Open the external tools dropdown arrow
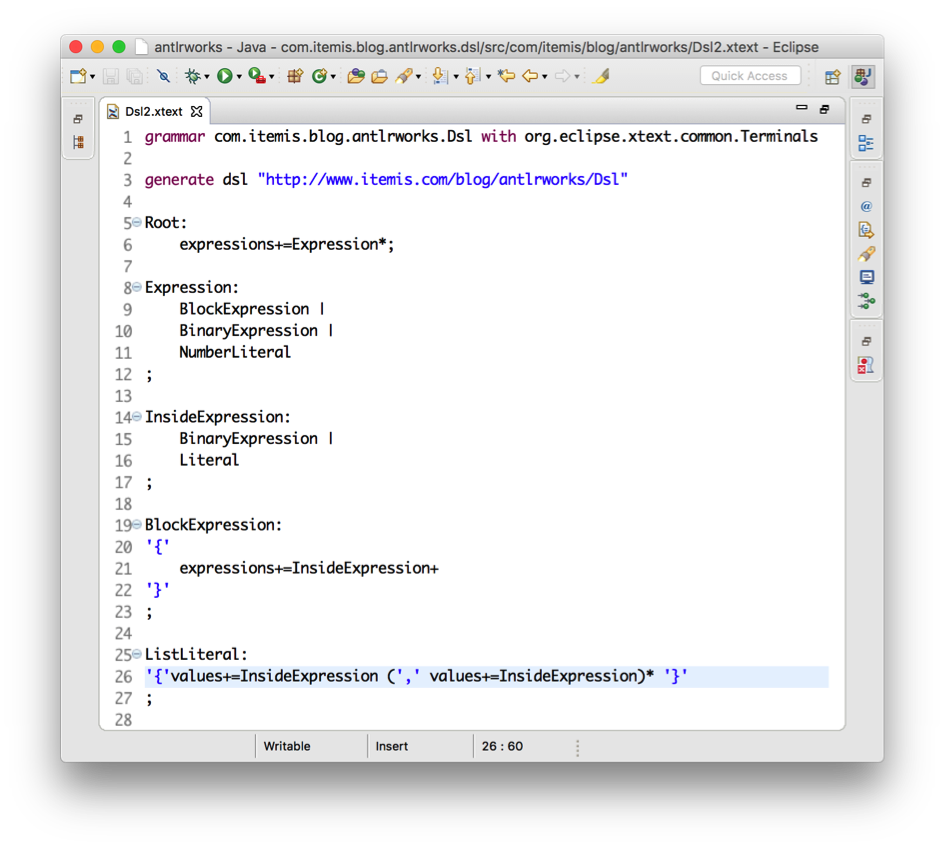Image resolution: width=945 pixels, height=849 pixels. (x=272, y=77)
